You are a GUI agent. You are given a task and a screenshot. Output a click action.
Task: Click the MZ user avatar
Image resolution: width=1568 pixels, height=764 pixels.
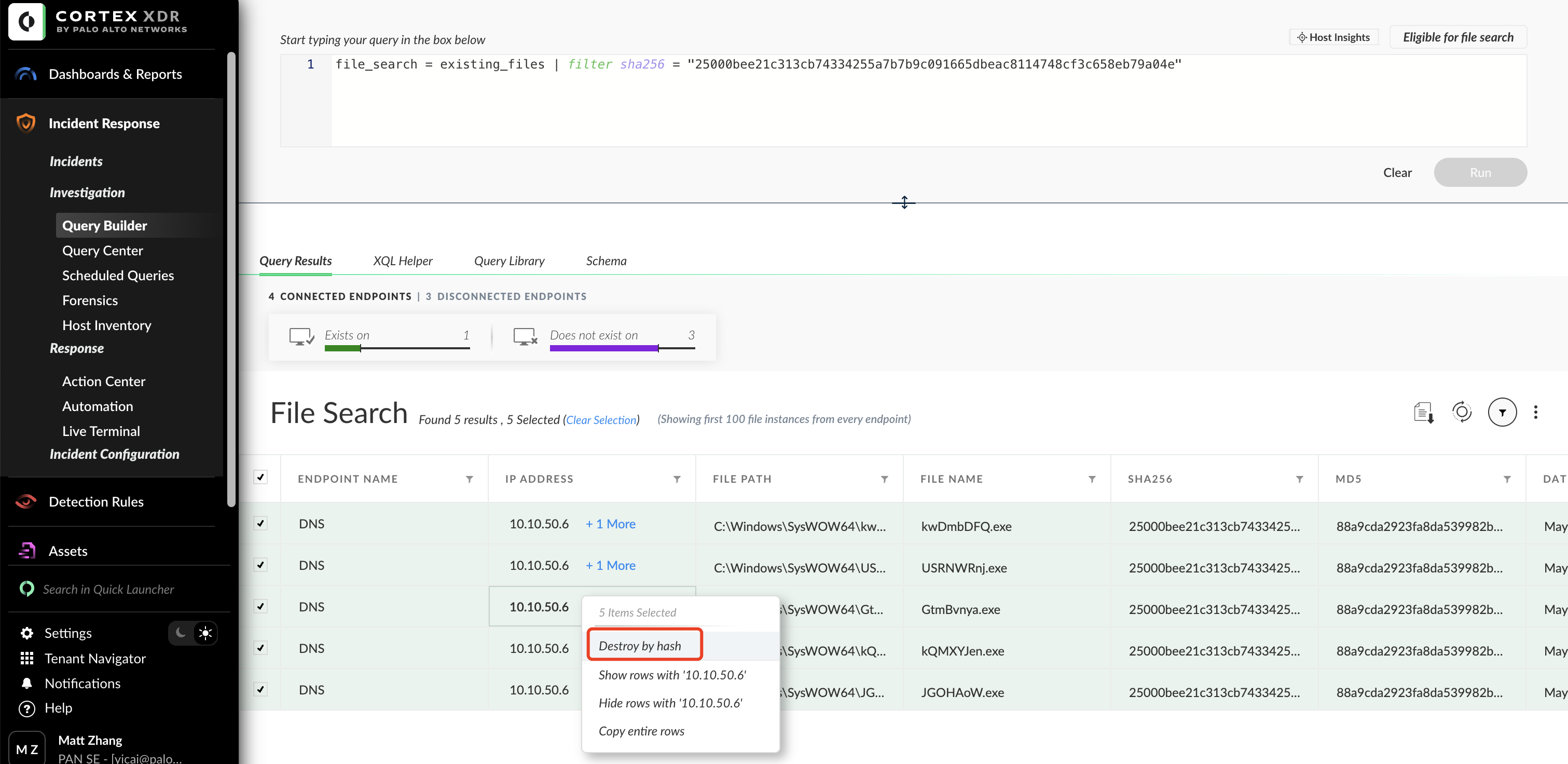27,748
